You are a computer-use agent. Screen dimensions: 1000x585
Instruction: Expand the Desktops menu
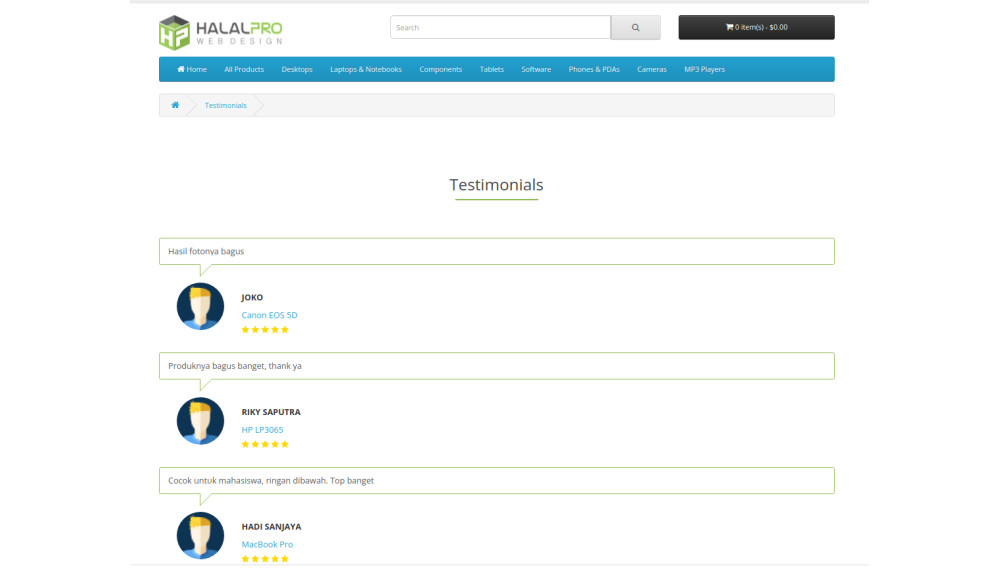point(297,70)
